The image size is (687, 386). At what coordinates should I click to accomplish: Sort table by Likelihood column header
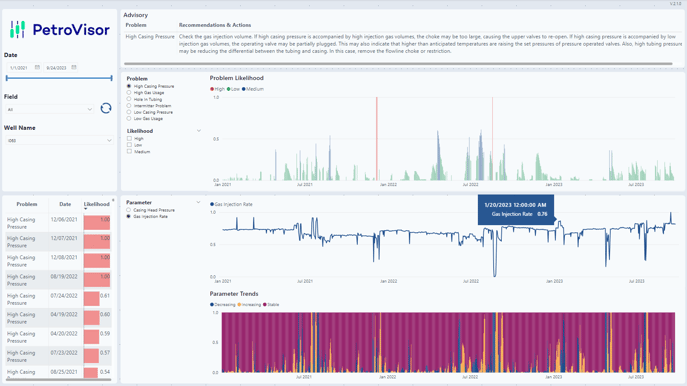[x=96, y=204]
